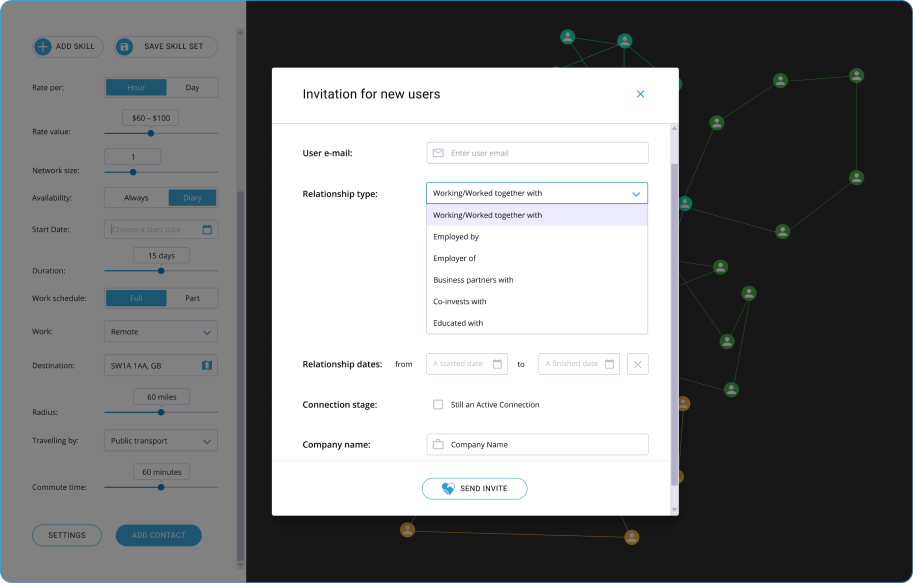Select Part work schedule

point(192,298)
